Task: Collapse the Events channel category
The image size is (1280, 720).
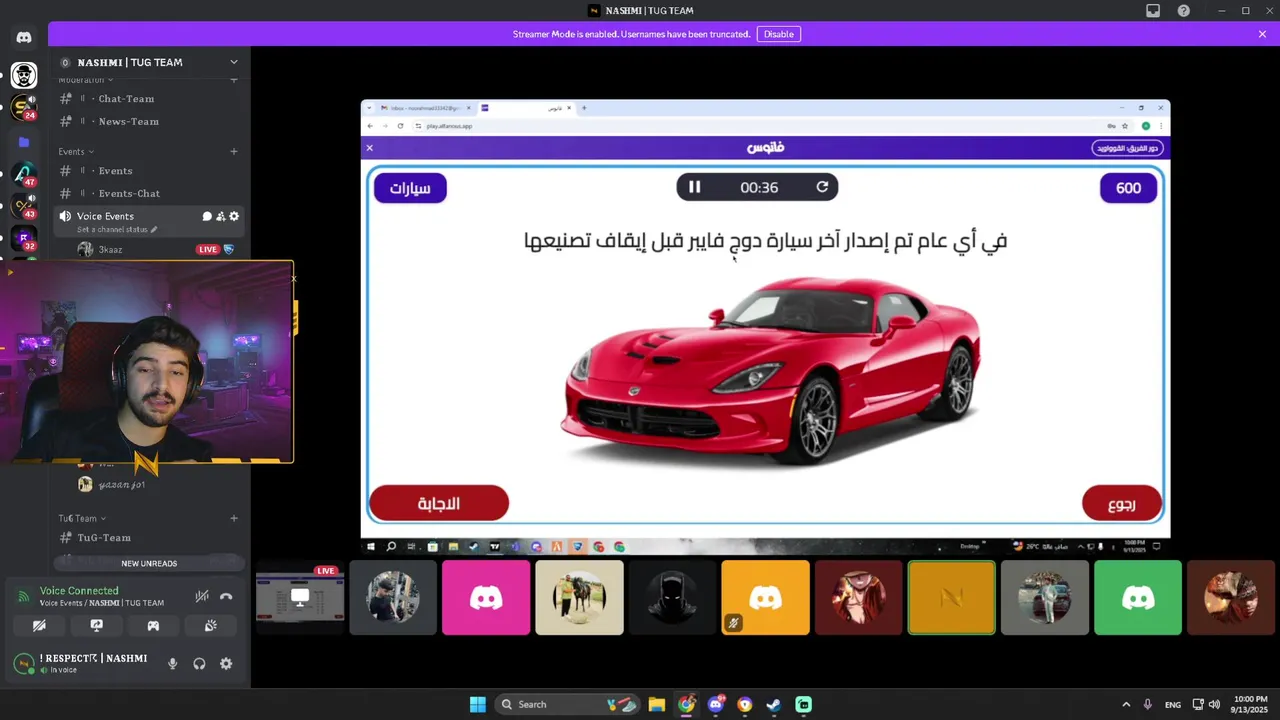Action: [76, 152]
